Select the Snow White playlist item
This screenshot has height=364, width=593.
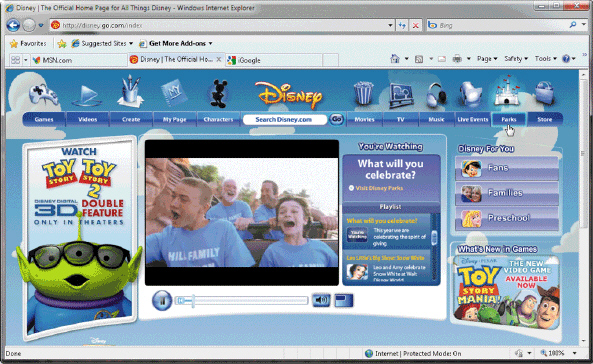pos(388,268)
